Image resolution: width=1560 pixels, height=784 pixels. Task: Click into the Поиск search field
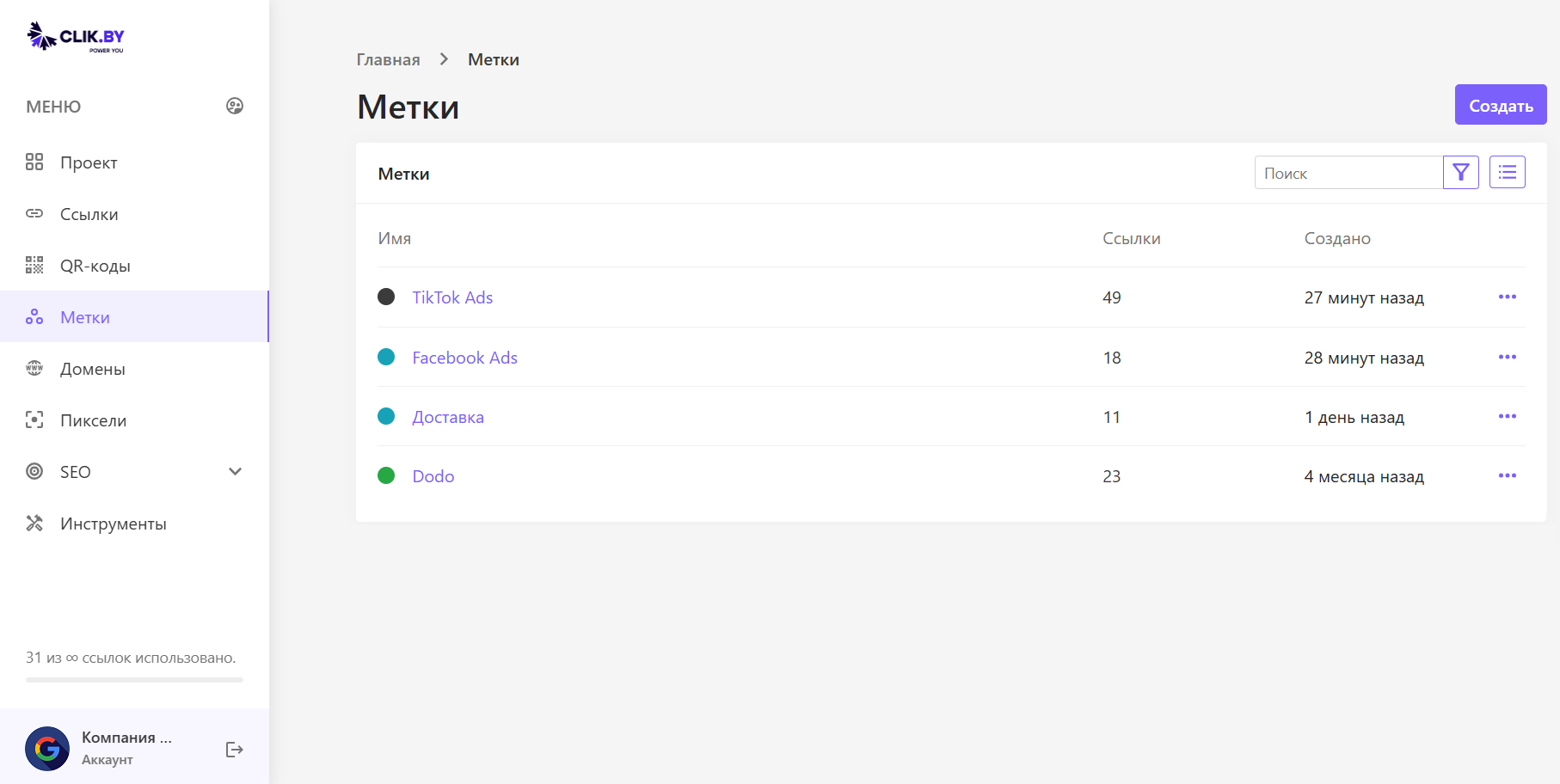1347,173
